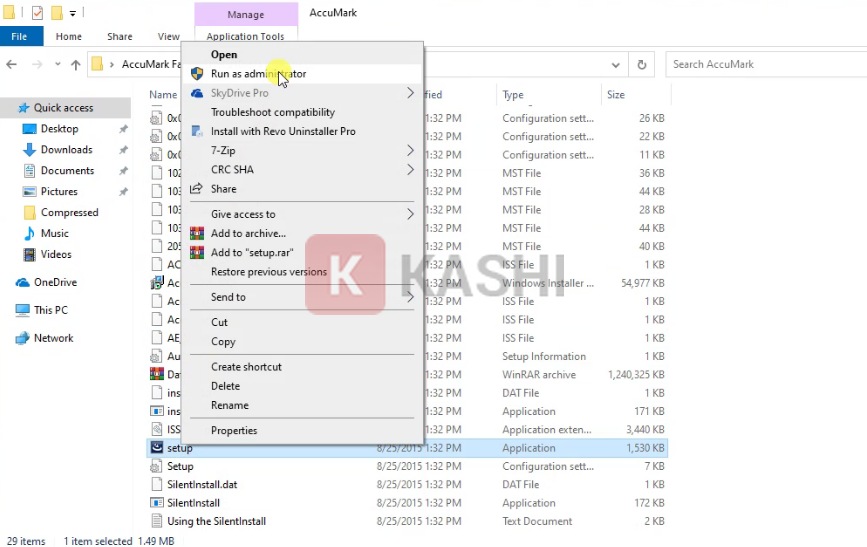
Task: Click the OneDrive cloud icon in sidebar
Action: [x=23, y=283]
